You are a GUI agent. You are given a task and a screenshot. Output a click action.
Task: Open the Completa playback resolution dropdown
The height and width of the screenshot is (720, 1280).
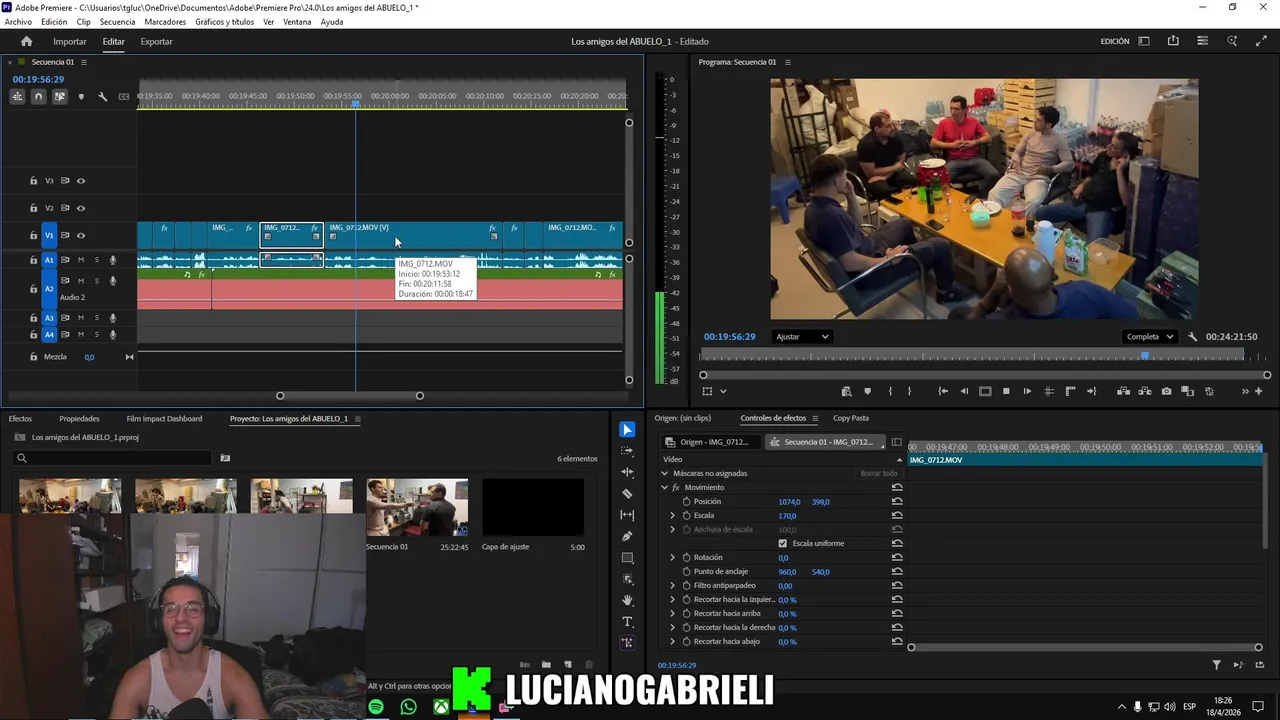click(1149, 337)
